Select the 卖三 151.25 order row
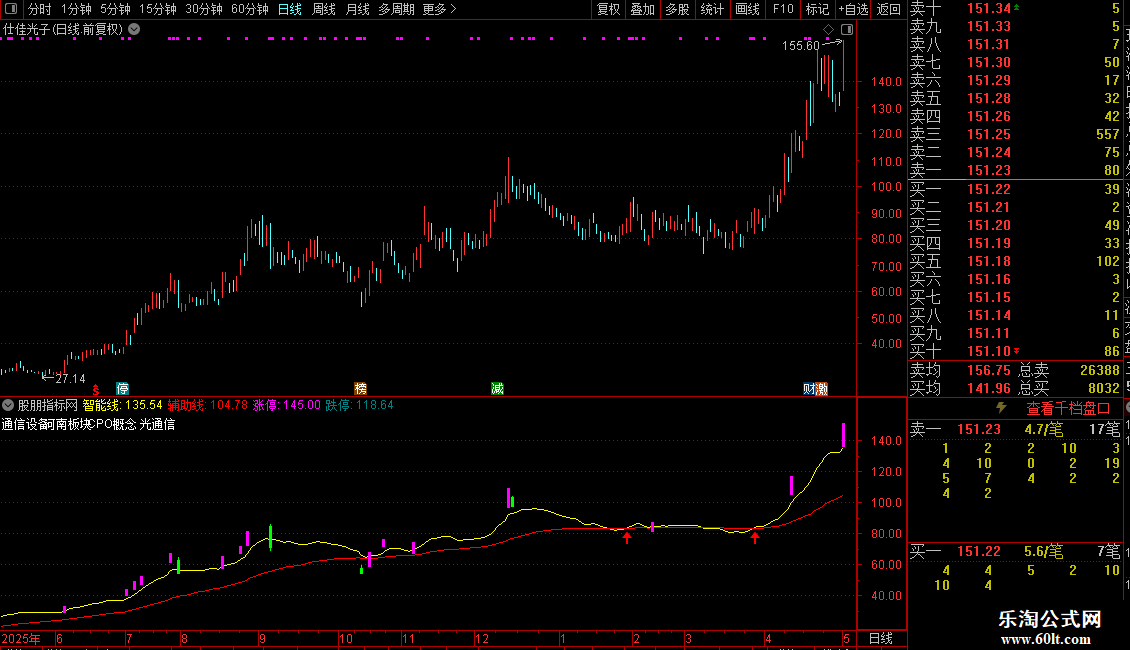The height and width of the screenshot is (650, 1130). click(1015, 134)
